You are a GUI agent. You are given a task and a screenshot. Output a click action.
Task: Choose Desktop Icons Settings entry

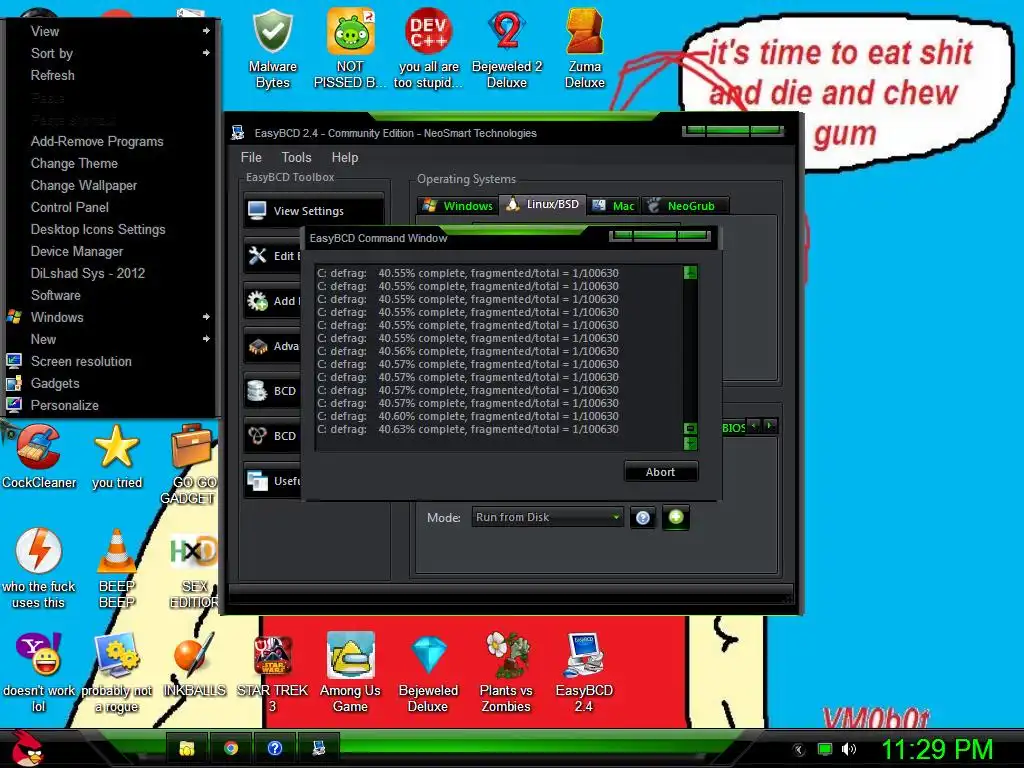point(111,230)
